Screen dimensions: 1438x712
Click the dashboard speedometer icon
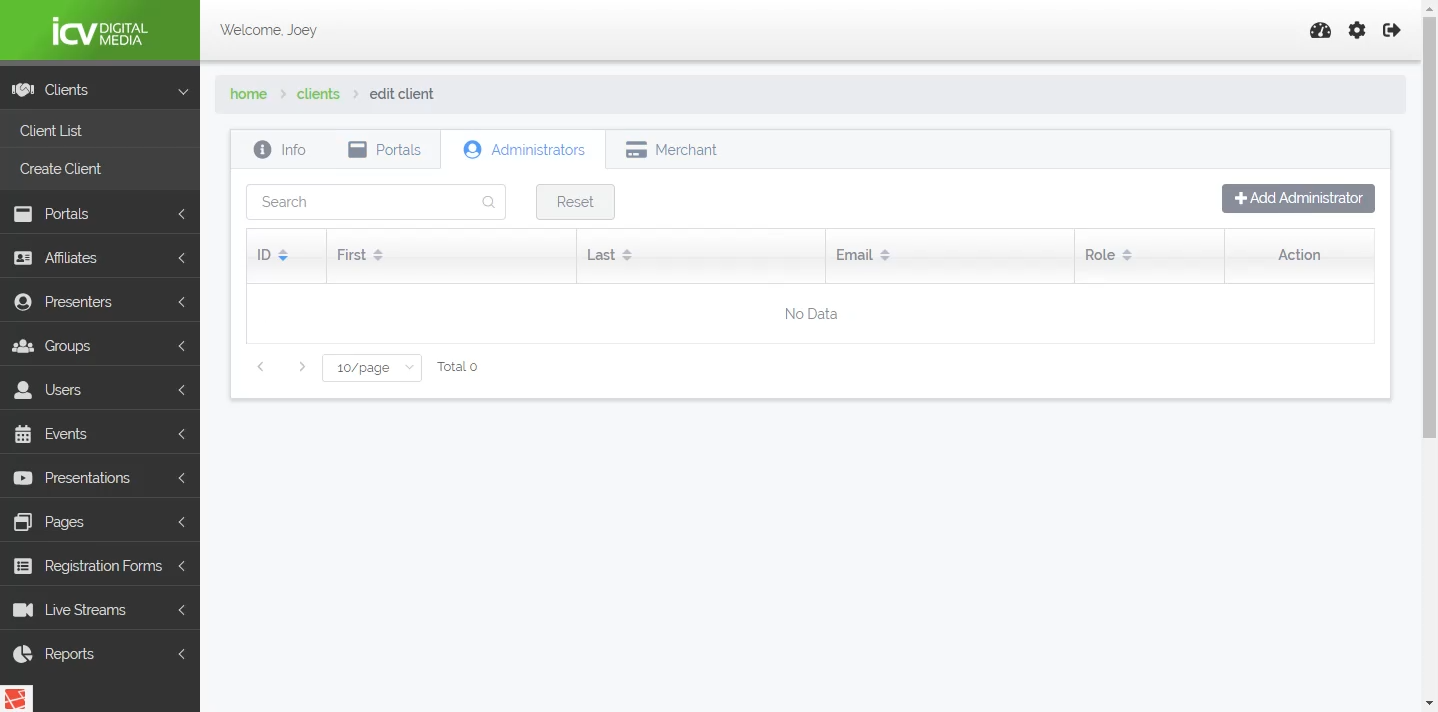tap(1320, 30)
